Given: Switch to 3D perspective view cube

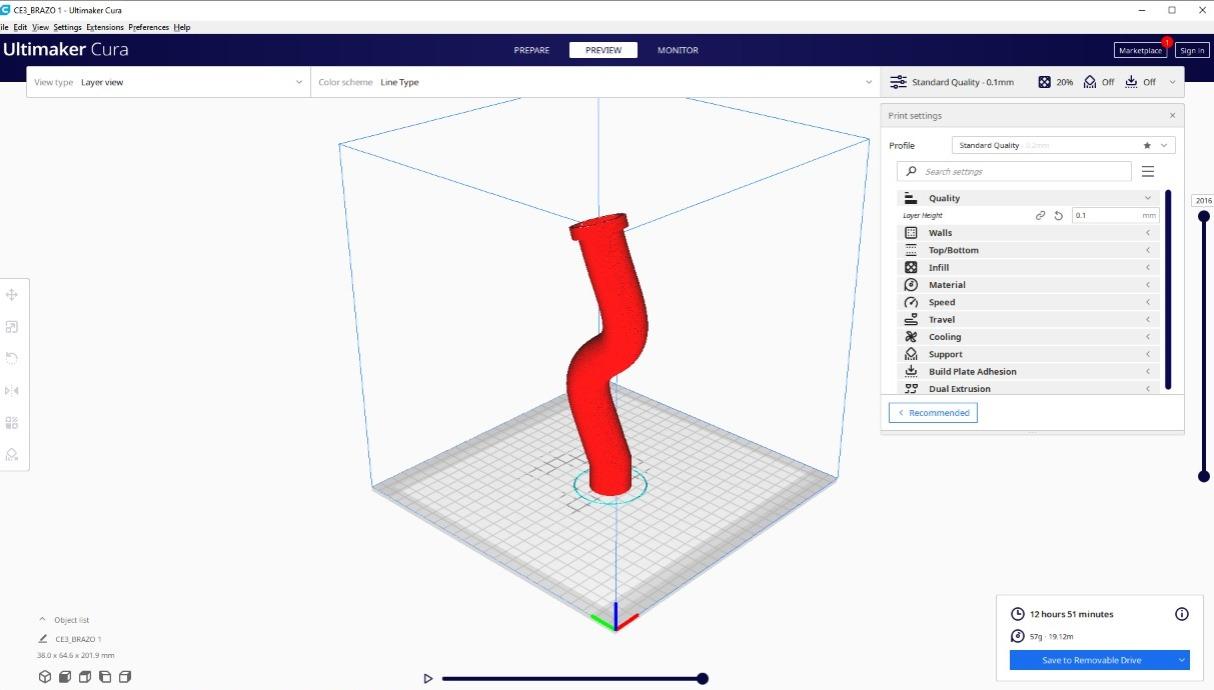Looking at the screenshot, I should (45, 677).
